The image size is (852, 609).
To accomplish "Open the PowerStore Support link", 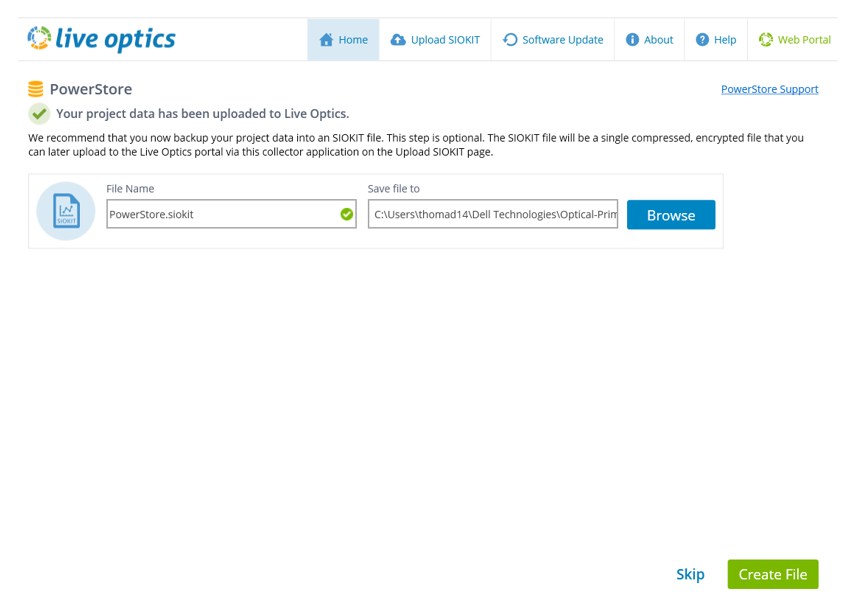I will coord(769,89).
